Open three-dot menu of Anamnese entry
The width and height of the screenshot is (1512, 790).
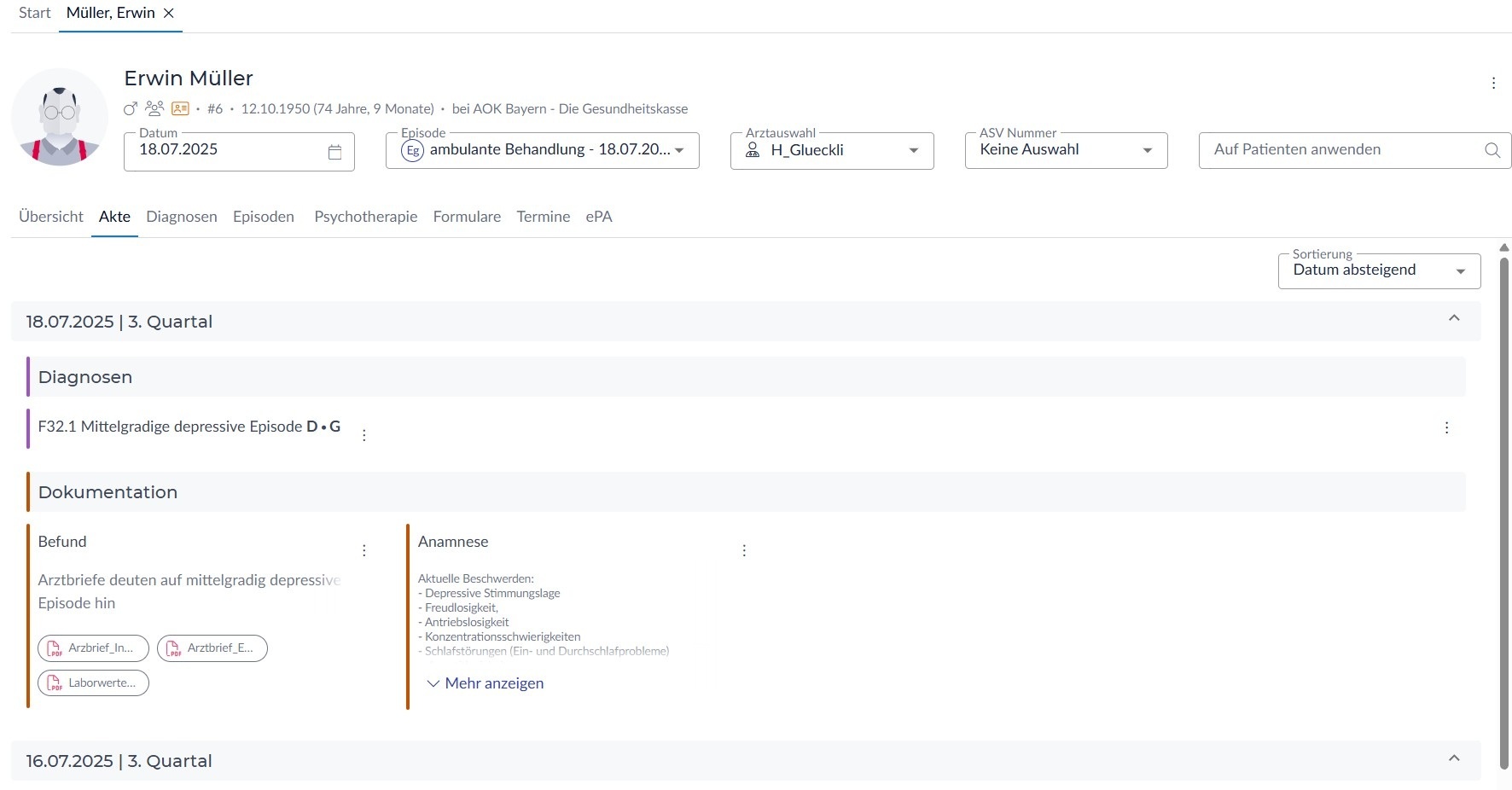744,551
